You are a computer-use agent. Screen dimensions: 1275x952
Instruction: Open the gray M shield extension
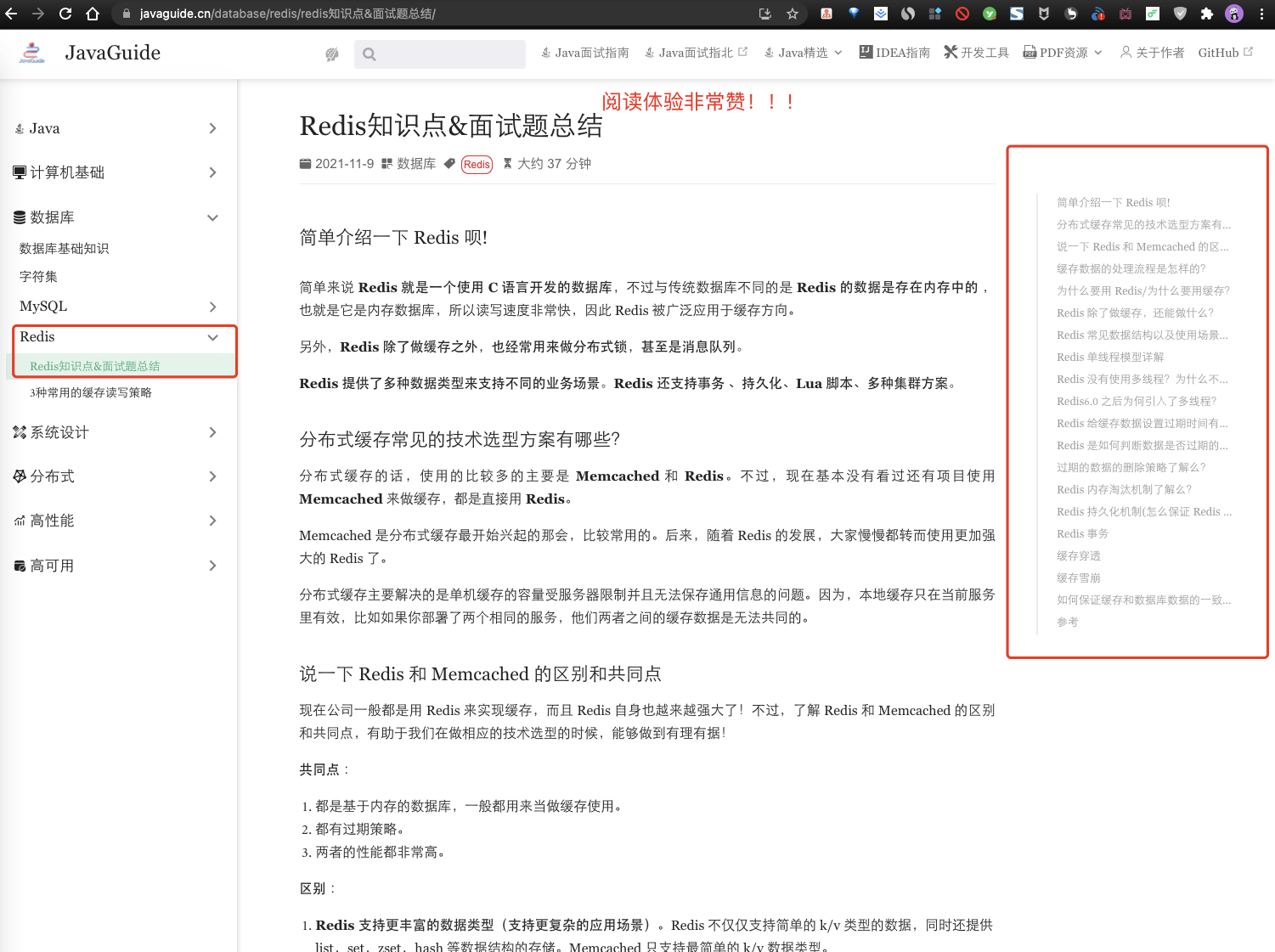click(x=1044, y=14)
